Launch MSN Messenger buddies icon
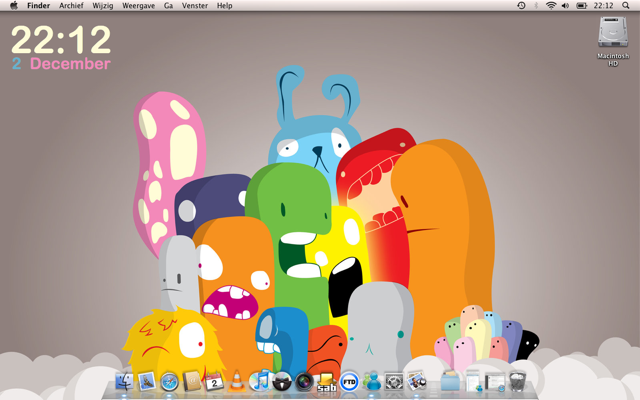The height and width of the screenshot is (400, 640). coord(372,382)
